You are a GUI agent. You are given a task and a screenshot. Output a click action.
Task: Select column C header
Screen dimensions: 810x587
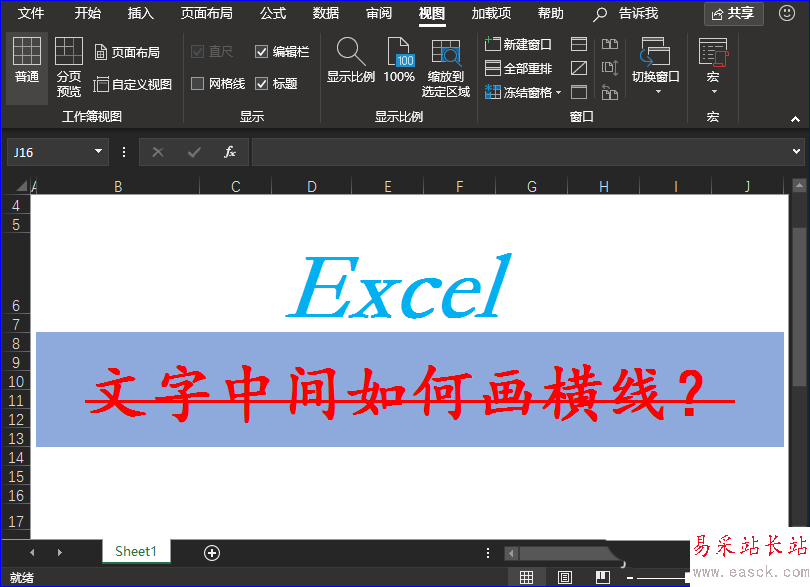[236, 186]
